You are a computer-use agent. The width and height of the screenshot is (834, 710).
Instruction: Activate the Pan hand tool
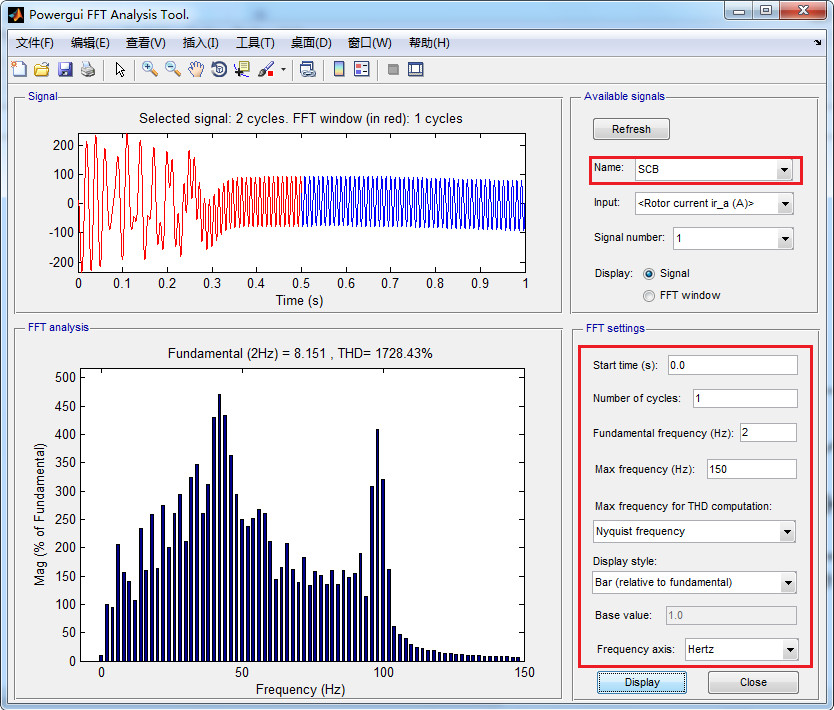(196, 69)
